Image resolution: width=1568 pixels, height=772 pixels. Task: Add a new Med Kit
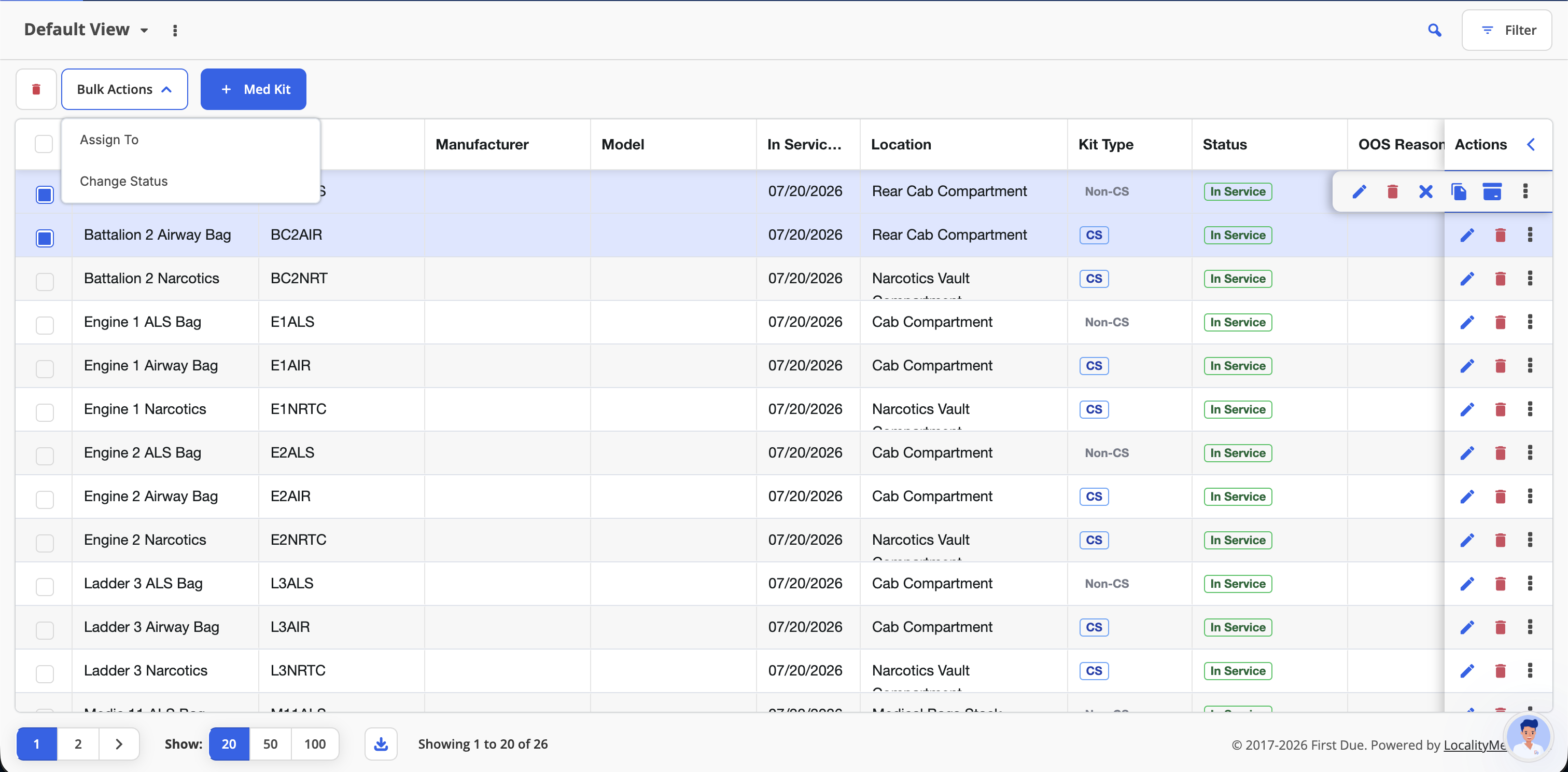tap(253, 89)
